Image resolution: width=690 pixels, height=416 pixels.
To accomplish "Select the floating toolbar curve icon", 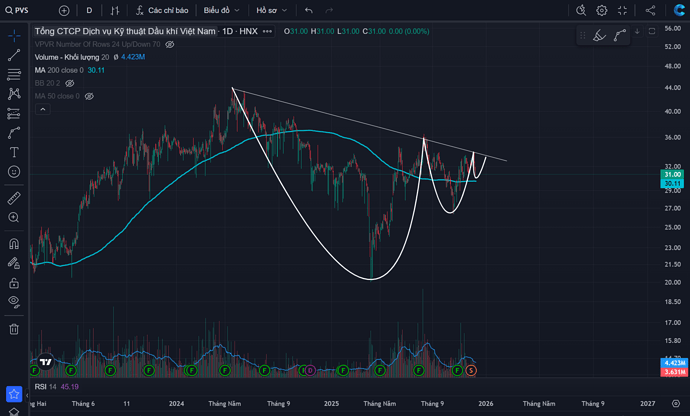I will [620, 35].
